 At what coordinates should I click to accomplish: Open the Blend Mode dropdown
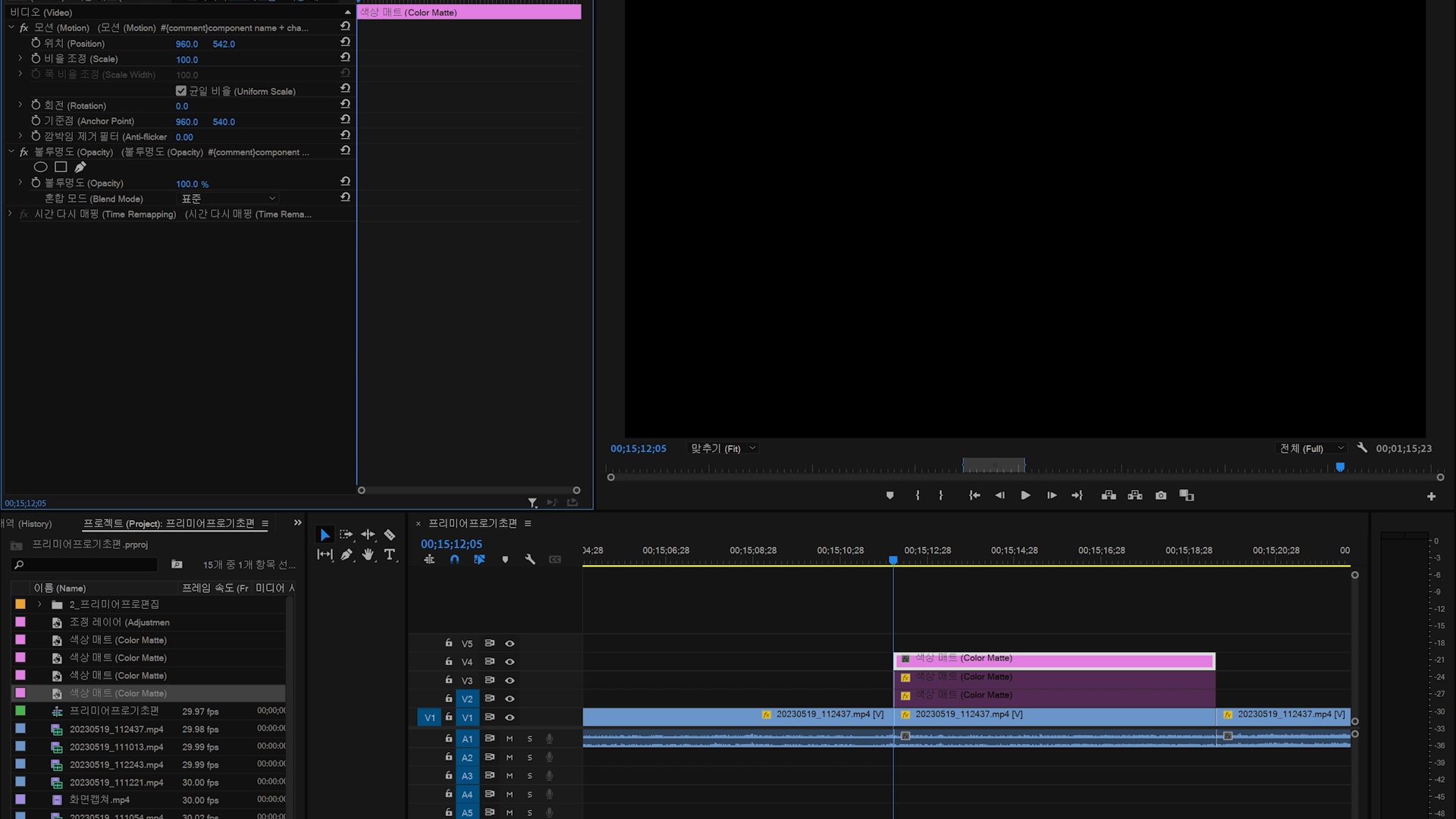(228, 199)
